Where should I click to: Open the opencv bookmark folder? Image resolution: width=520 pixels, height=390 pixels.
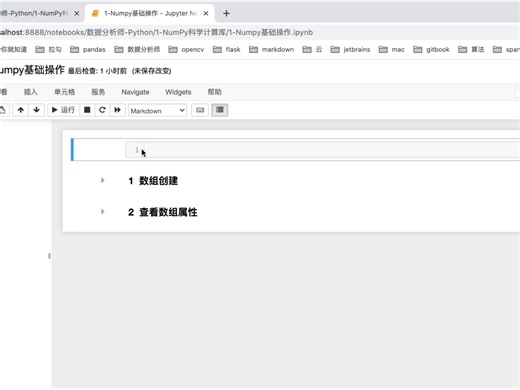186,50
